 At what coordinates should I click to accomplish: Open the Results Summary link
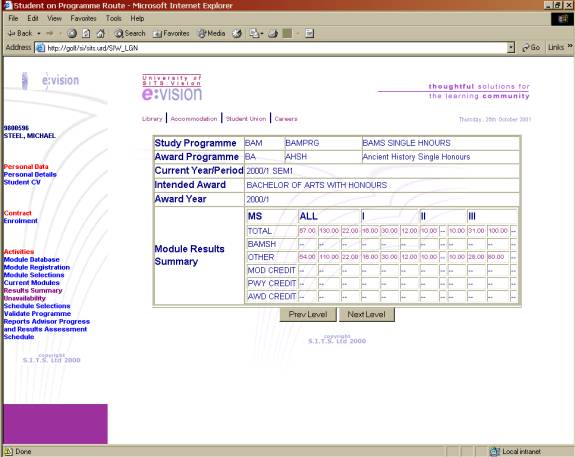coord(33,290)
